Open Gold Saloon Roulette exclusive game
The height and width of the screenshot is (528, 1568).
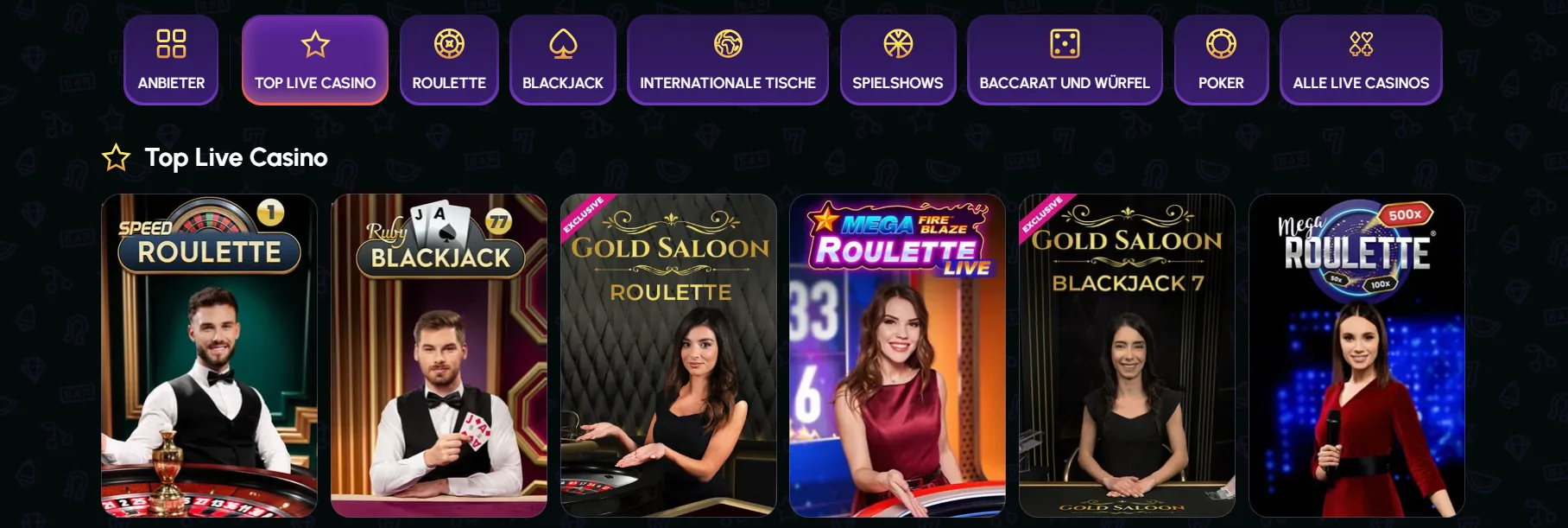coord(668,355)
